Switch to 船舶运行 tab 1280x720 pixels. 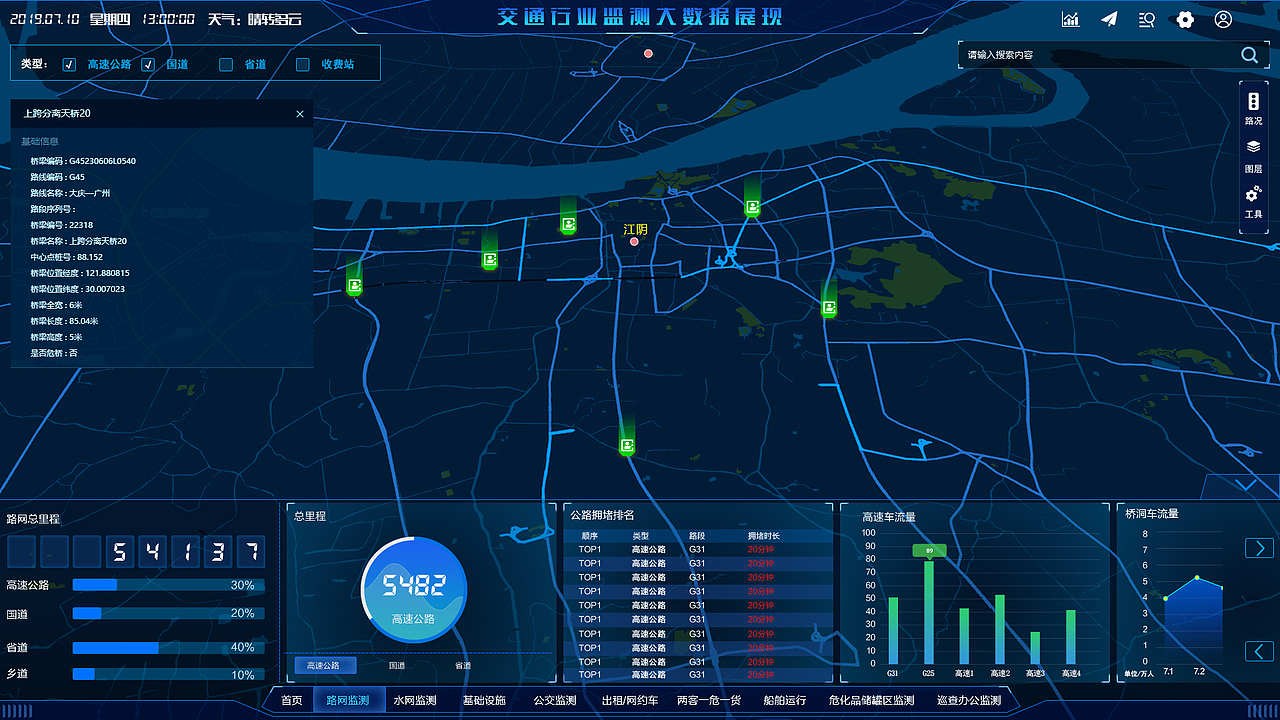coord(784,700)
